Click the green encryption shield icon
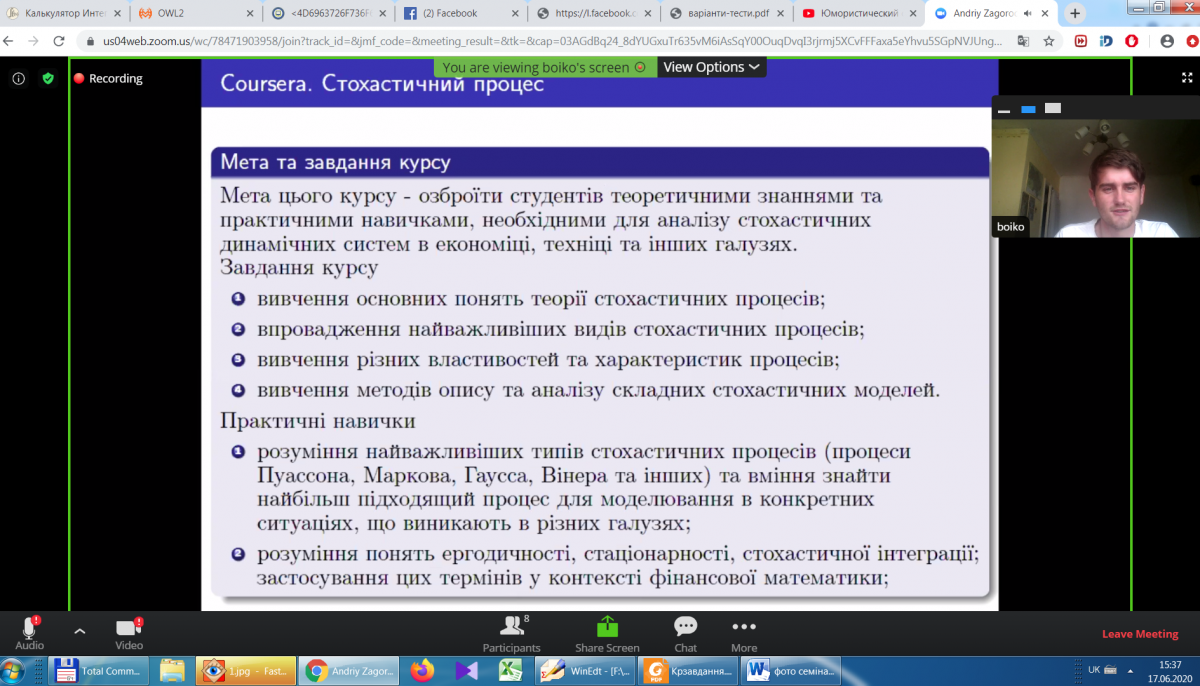 (x=47, y=78)
